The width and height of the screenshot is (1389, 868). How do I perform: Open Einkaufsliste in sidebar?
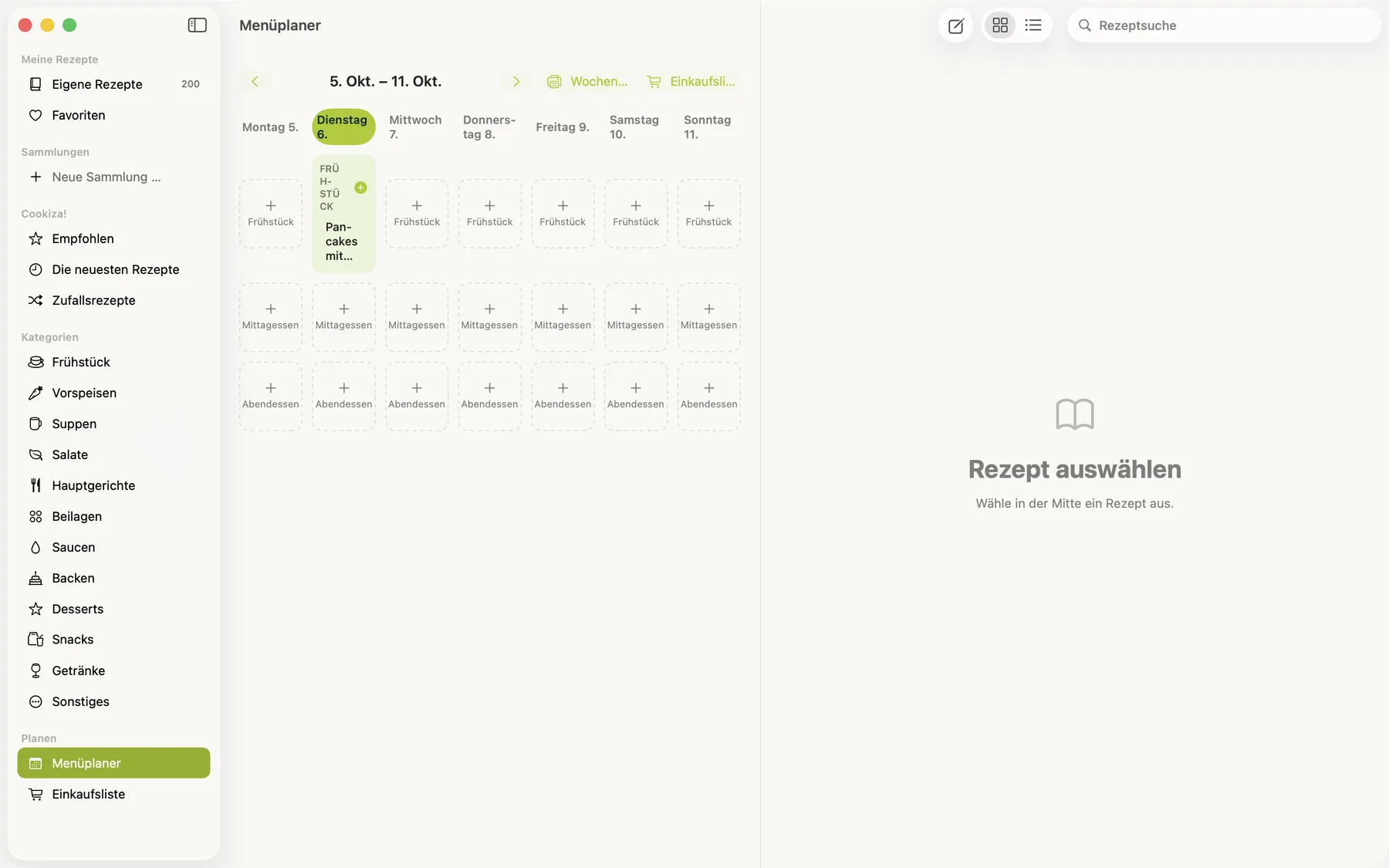coord(113,794)
